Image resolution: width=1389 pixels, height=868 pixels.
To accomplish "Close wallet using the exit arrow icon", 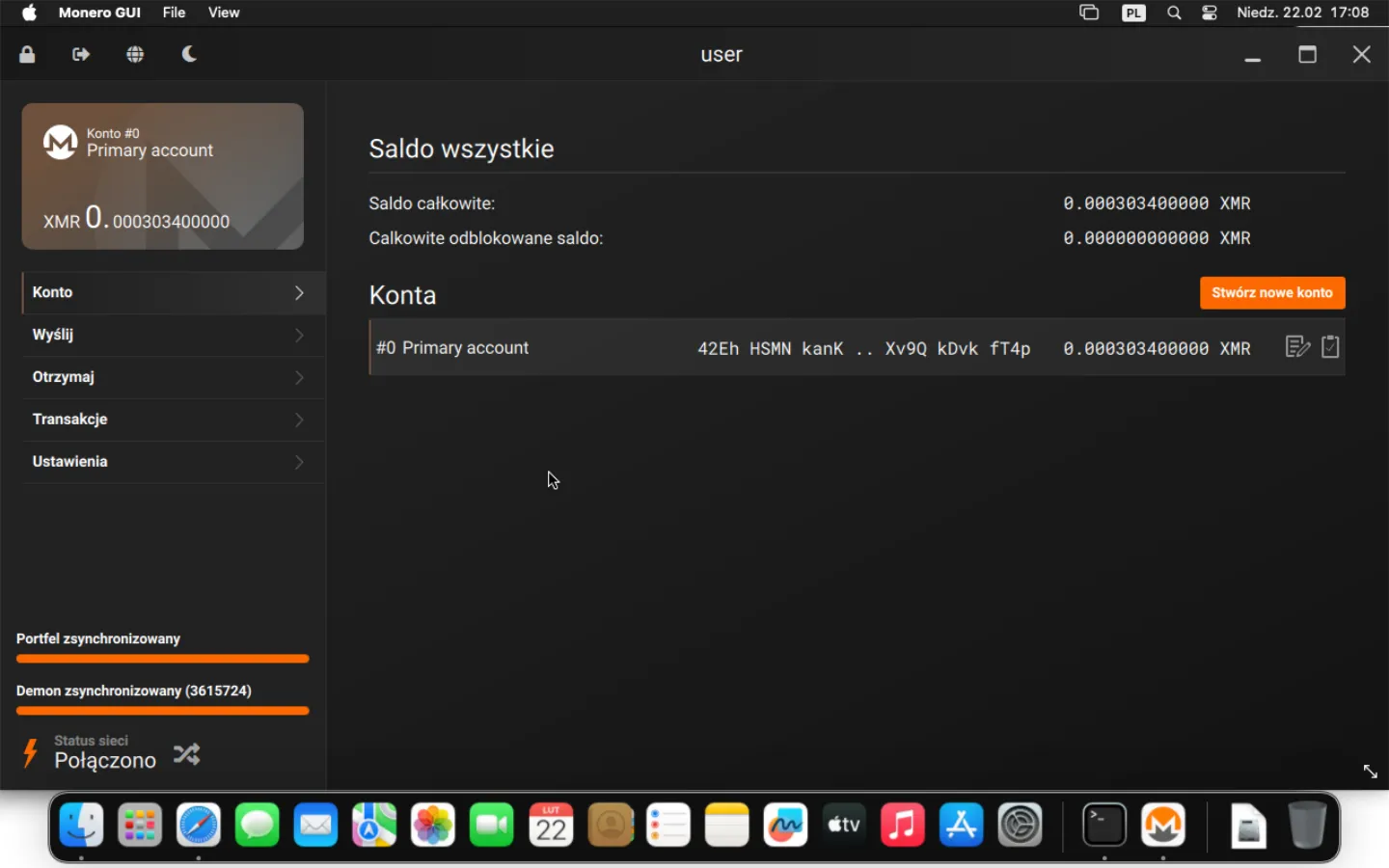I will tap(81, 55).
